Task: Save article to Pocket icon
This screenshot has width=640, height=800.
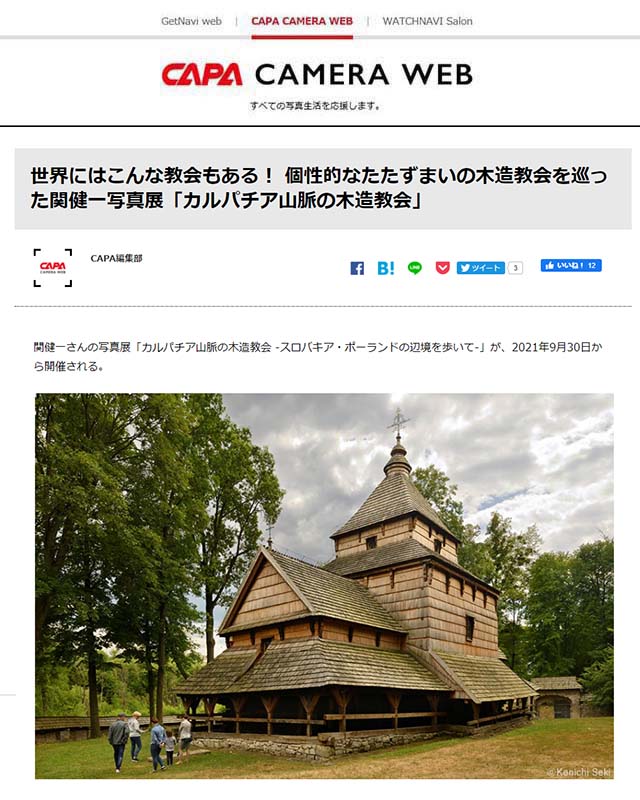Action: [x=442, y=267]
